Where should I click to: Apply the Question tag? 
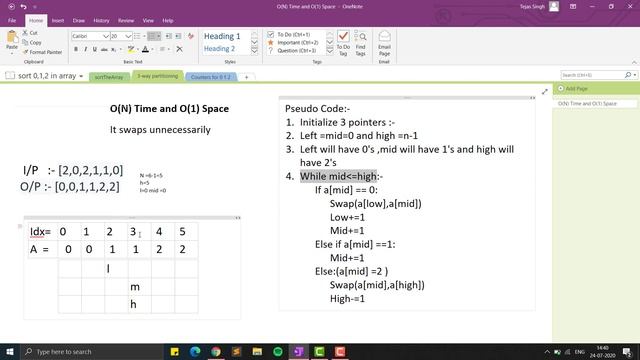click(x=292, y=51)
